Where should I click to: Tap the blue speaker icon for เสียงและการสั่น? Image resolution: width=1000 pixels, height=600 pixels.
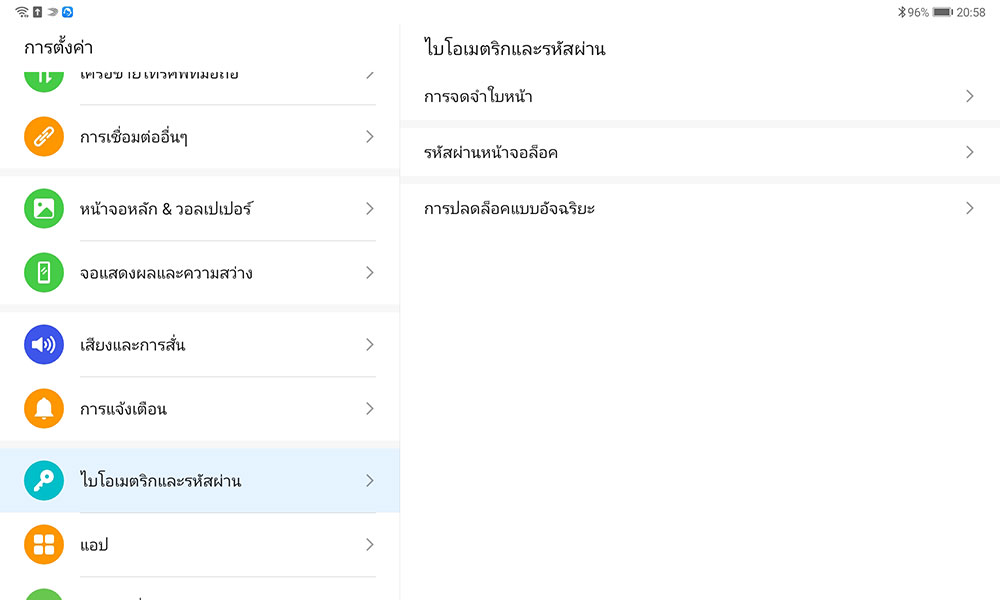point(44,344)
